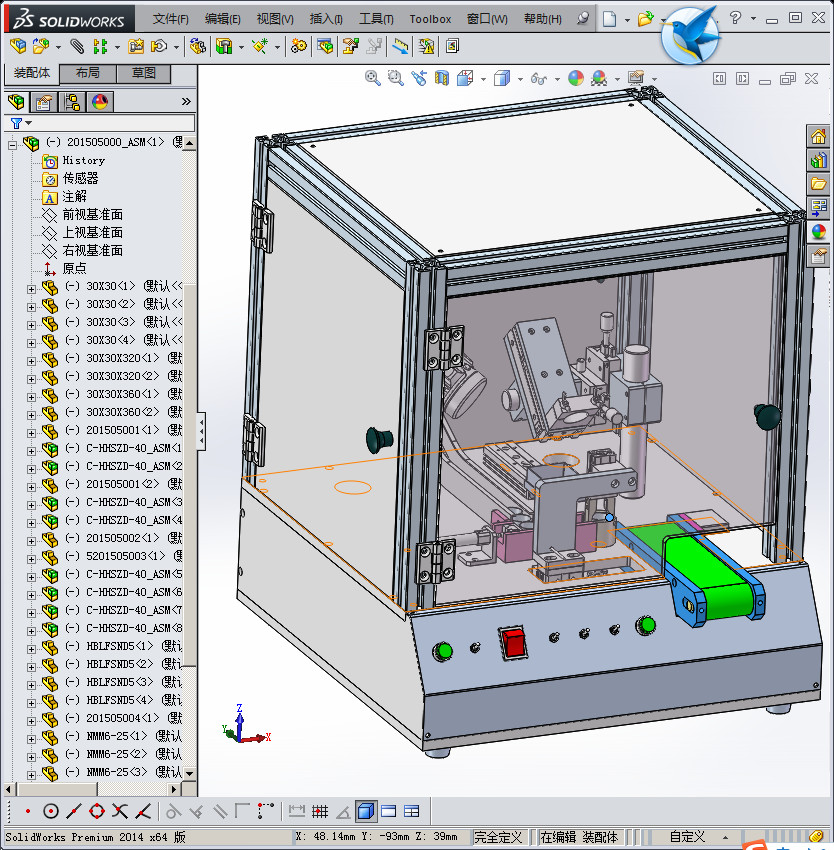Select the 原点 origin item in tree

tap(74, 268)
